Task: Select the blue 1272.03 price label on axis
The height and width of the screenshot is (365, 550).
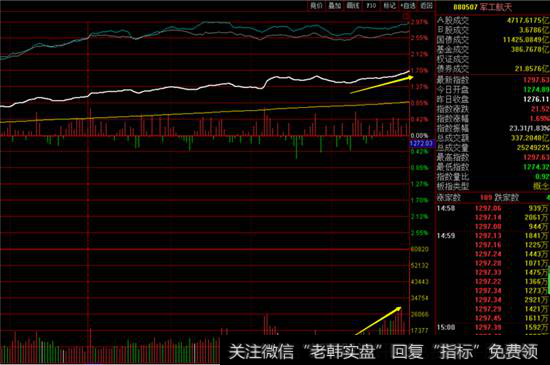Action: click(x=422, y=143)
